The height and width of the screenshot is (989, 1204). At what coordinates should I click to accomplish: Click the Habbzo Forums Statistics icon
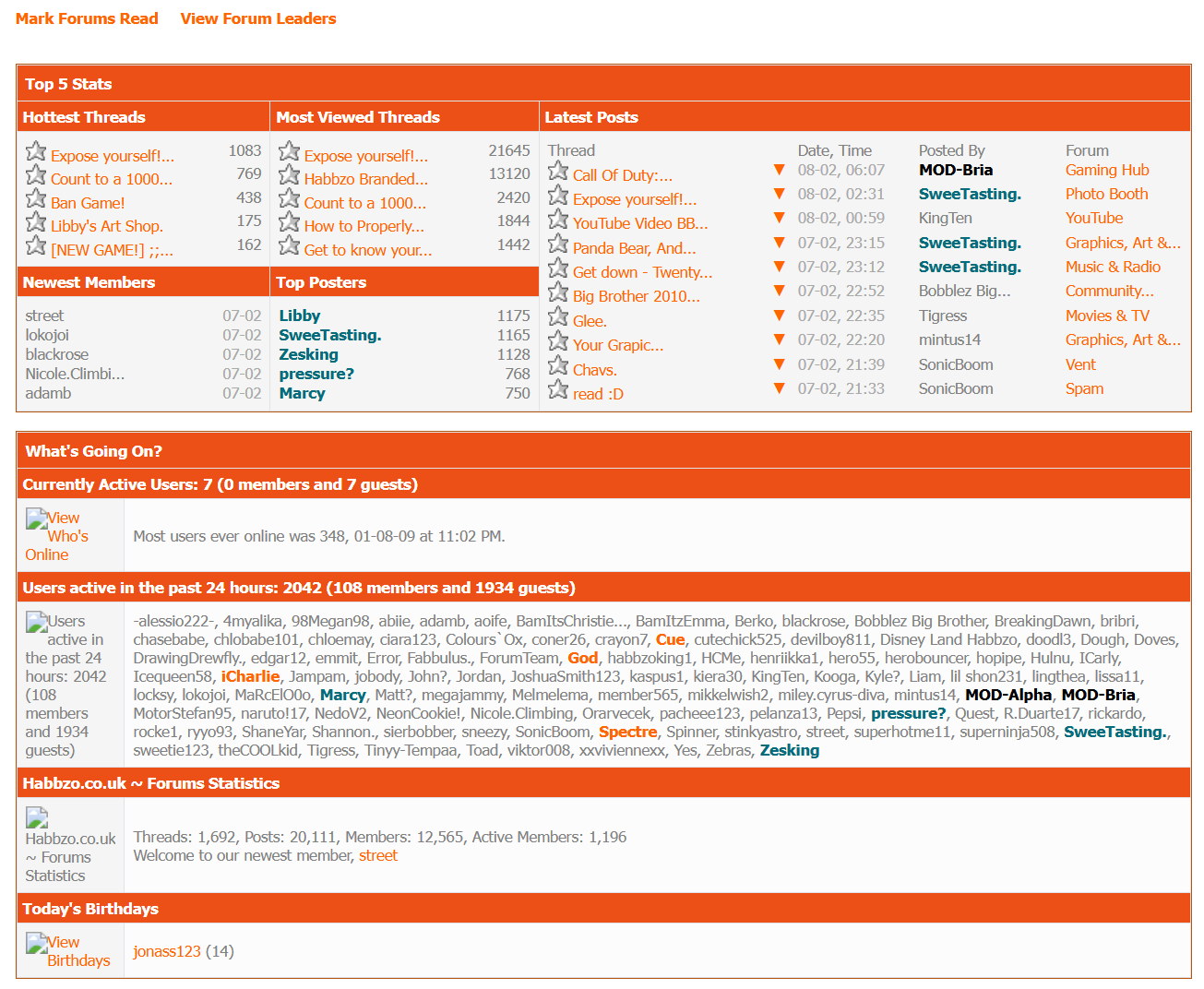tap(37, 817)
